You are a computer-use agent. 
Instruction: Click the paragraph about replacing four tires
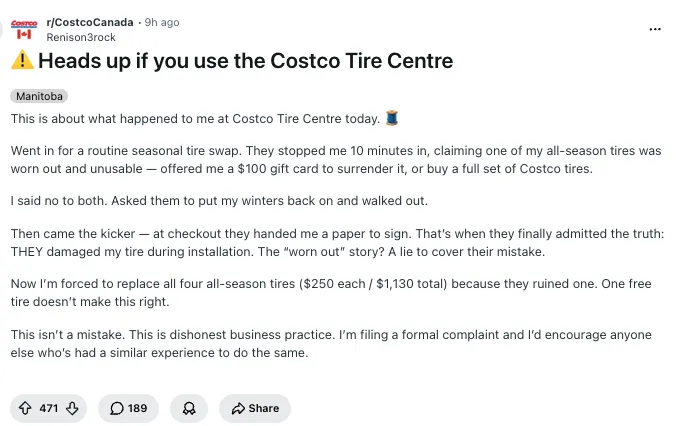336,293
